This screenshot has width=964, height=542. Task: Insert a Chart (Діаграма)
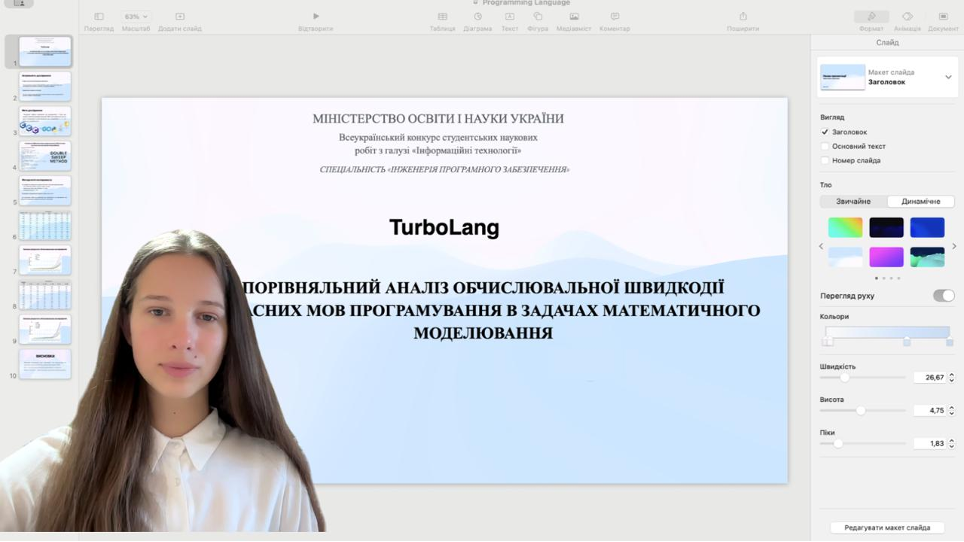click(x=478, y=17)
